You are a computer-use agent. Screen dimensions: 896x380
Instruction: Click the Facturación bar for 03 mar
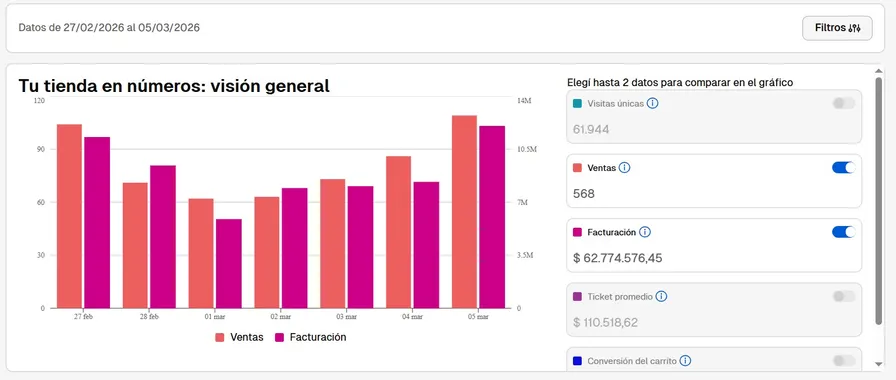click(x=361, y=247)
